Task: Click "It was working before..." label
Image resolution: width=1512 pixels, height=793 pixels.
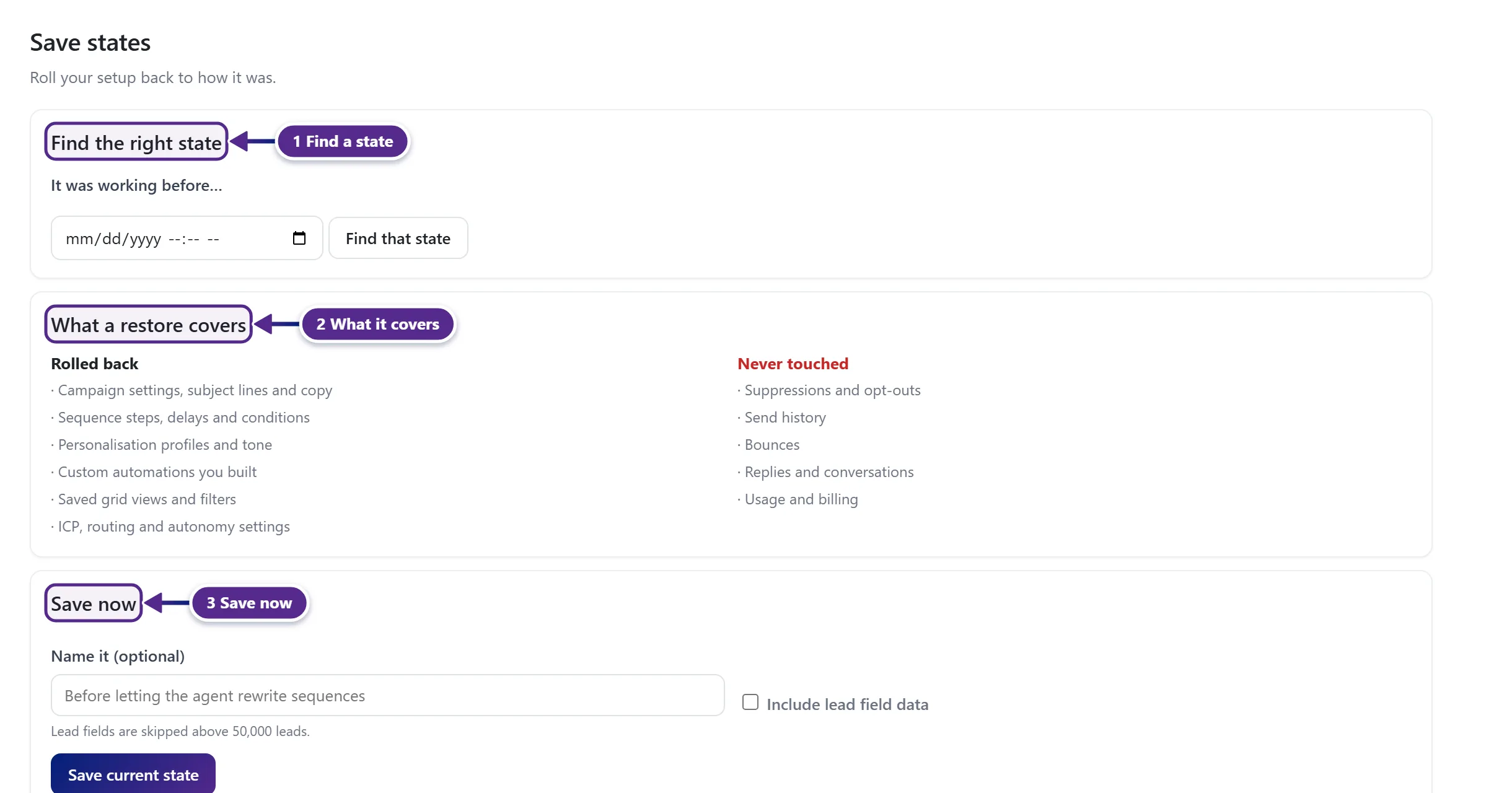Action: coord(136,185)
